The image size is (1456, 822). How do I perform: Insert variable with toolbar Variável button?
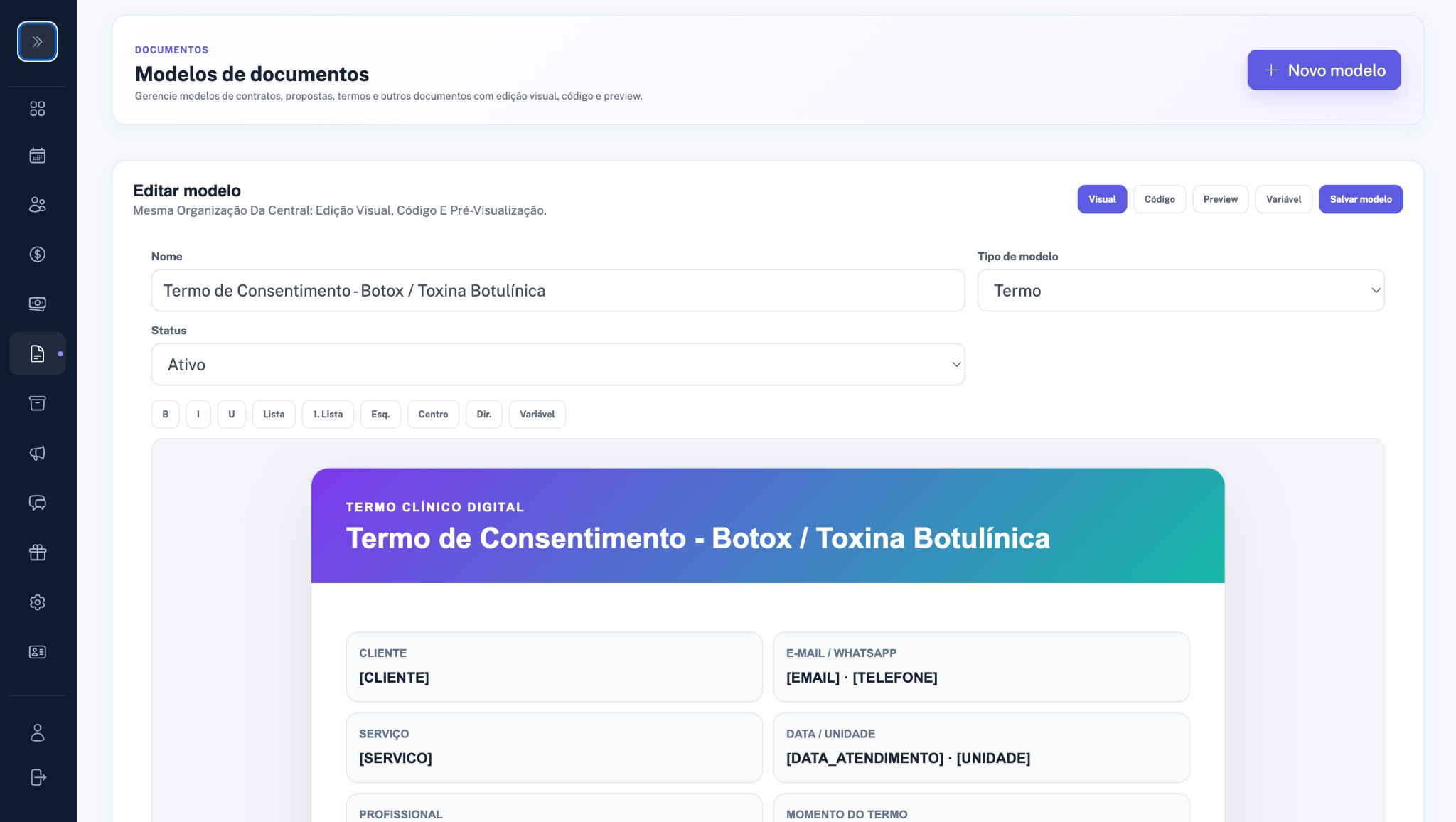tap(537, 415)
